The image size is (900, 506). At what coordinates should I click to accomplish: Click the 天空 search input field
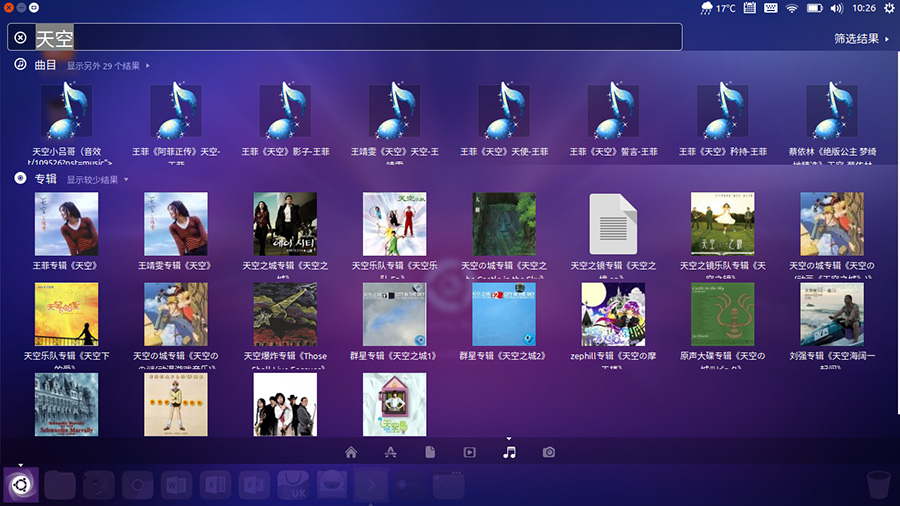point(344,37)
